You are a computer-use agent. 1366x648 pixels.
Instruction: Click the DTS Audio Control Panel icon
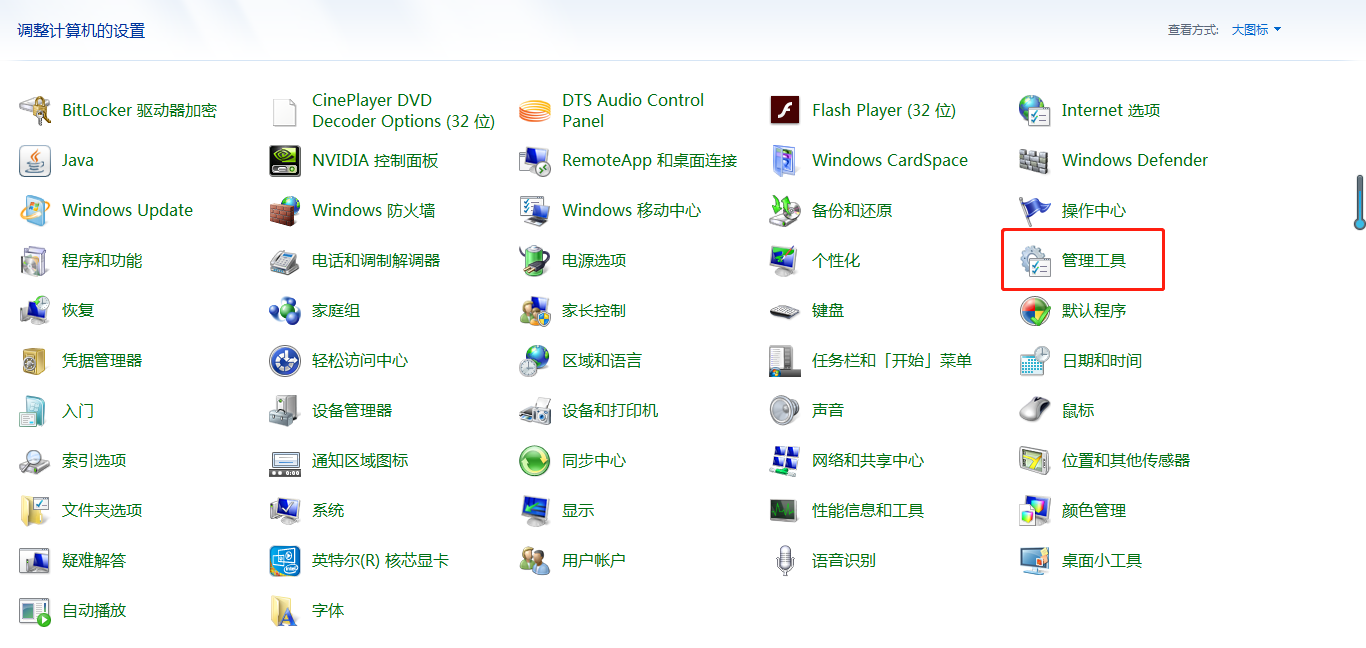[x=535, y=110]
